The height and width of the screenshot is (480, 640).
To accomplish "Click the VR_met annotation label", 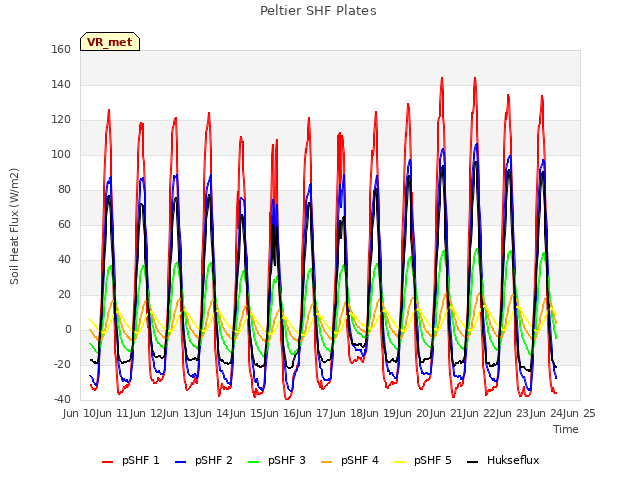I will tap(110, 42).
